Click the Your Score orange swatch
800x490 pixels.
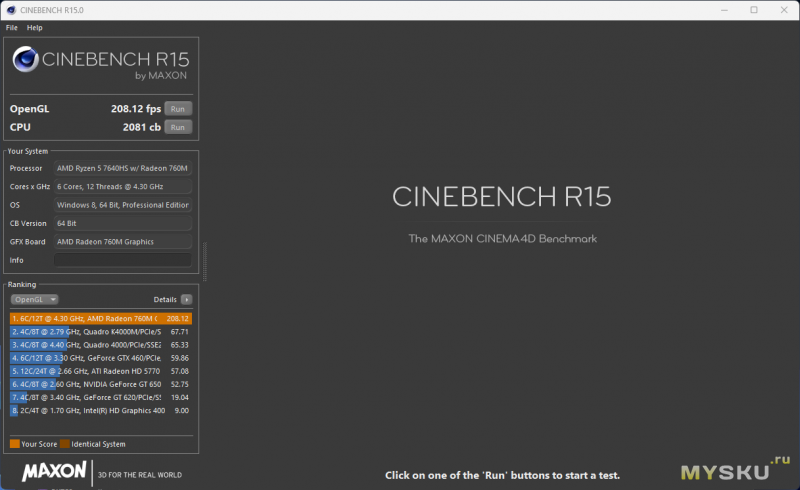15,444
